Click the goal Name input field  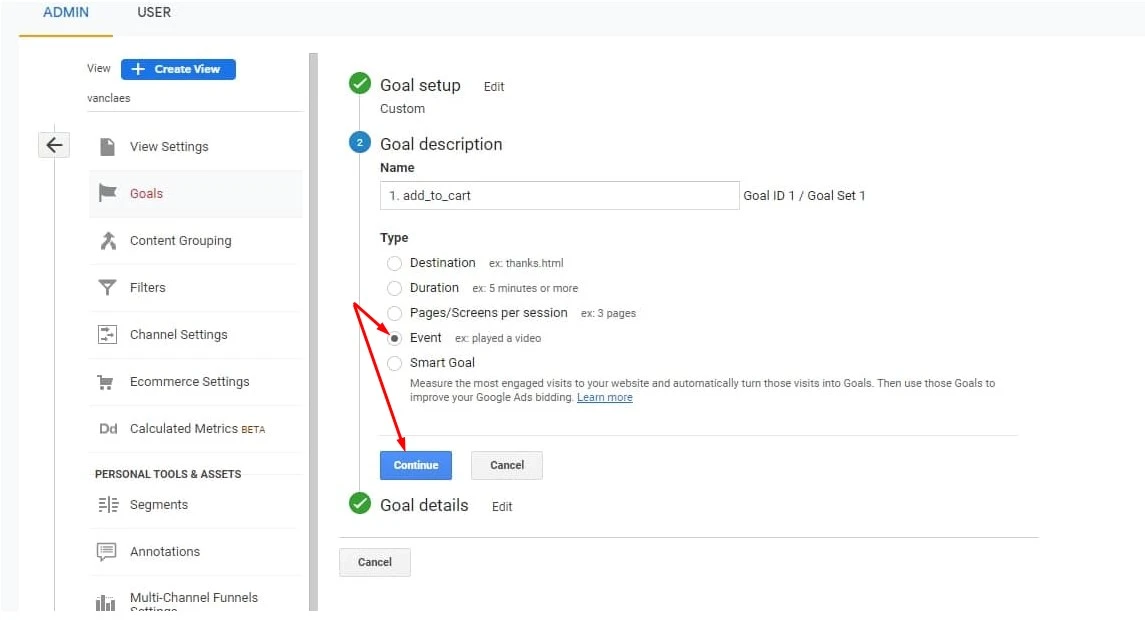pos(559,195)
